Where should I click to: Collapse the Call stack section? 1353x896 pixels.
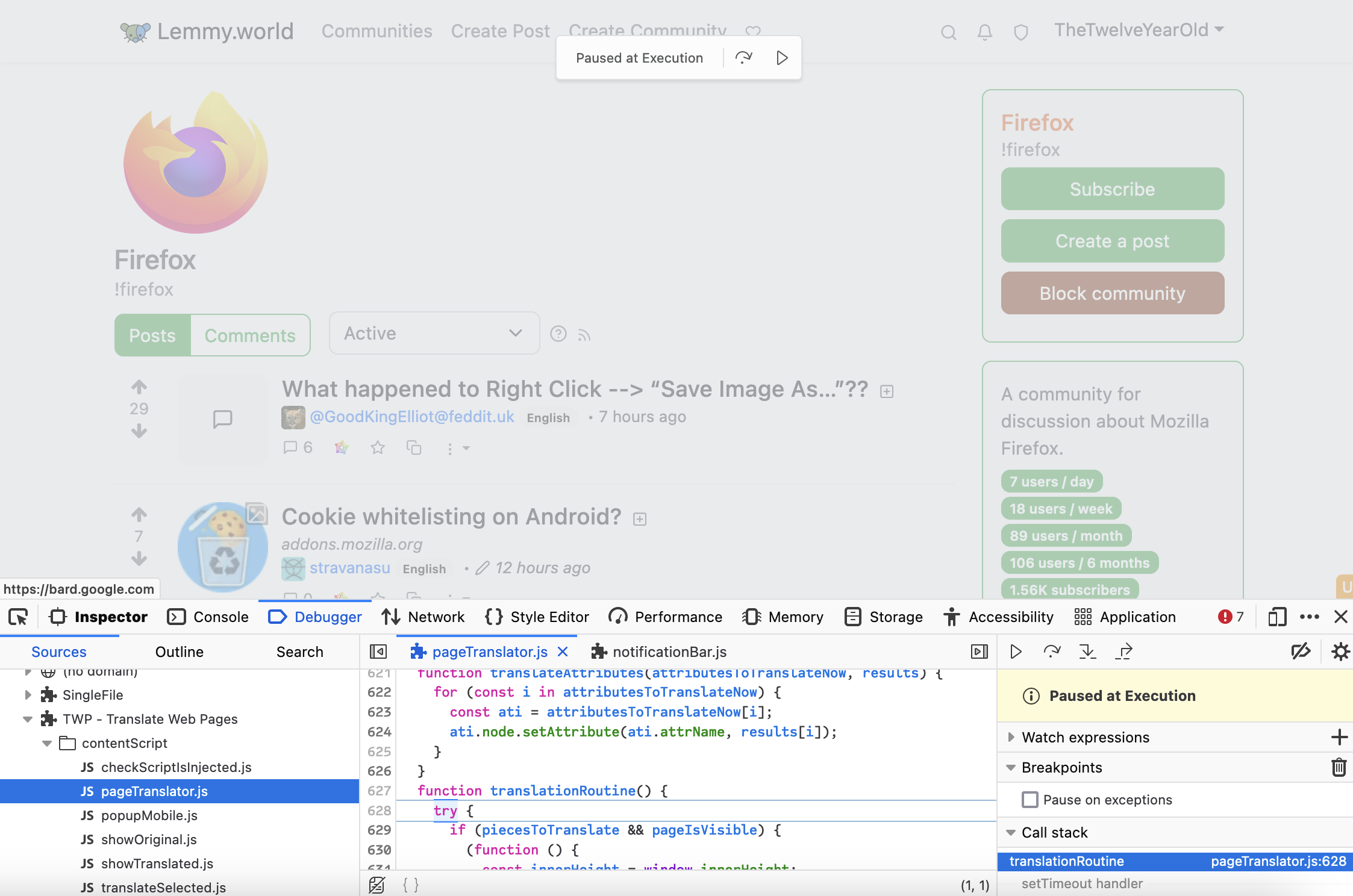click(1011, 833)
